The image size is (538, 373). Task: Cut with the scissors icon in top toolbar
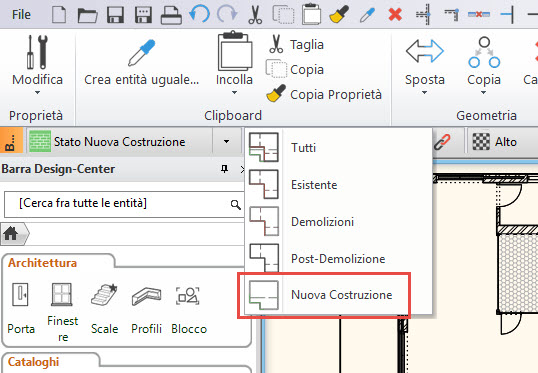tap(255, 14)
